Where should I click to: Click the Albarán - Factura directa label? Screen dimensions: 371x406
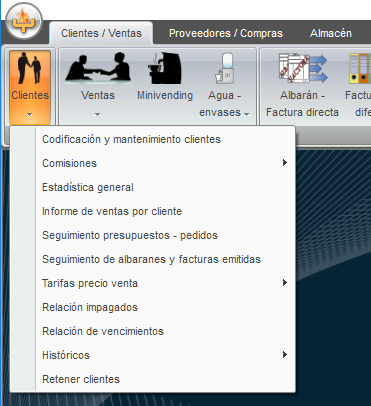pos(302,104)
